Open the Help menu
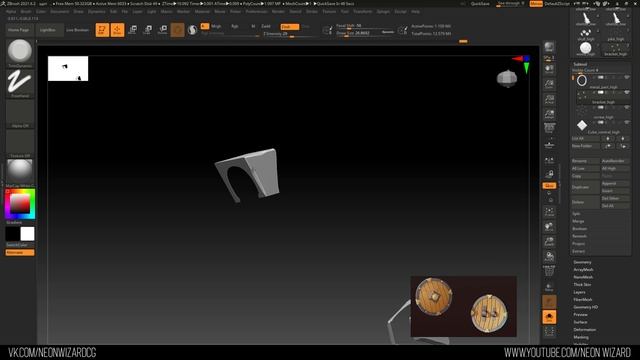This screenshot has height=360, width=640. [416, 11]
